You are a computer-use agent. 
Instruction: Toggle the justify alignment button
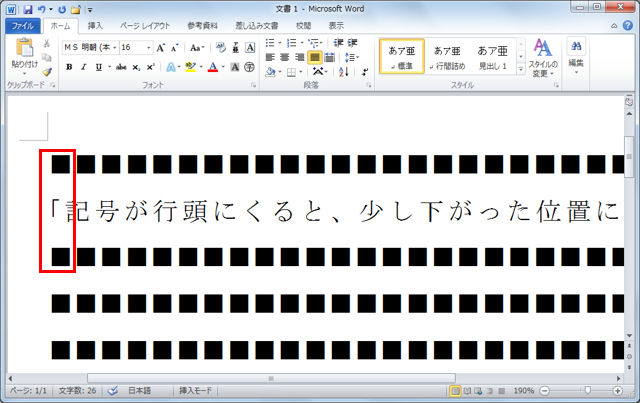click(x=314, y=57)
